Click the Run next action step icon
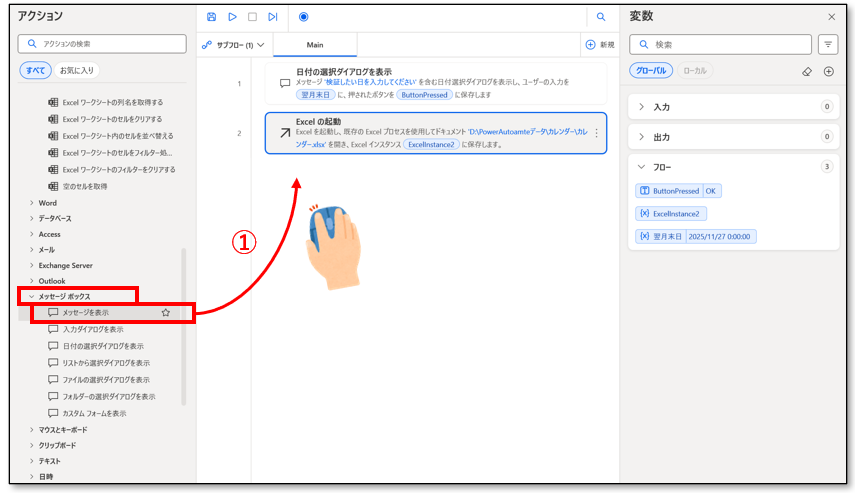The image size is (855, 493). tap(272, 17)
